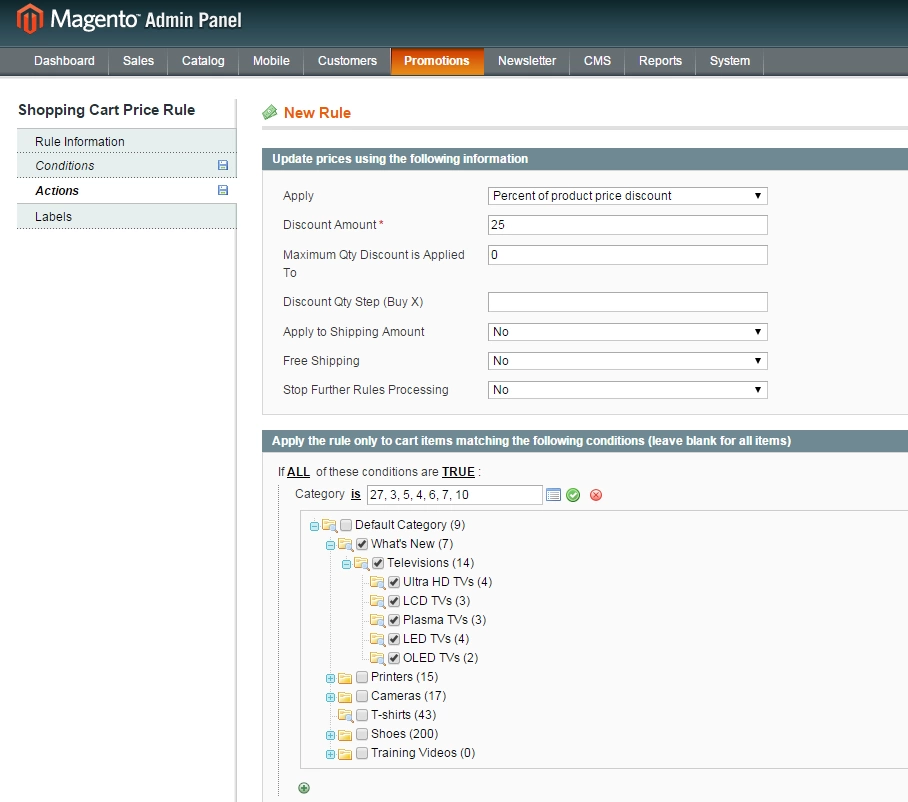The width and height of the screenshot is (908, 802).
Task: Switch to the Rule Information tab
Action: pos(127,141)
